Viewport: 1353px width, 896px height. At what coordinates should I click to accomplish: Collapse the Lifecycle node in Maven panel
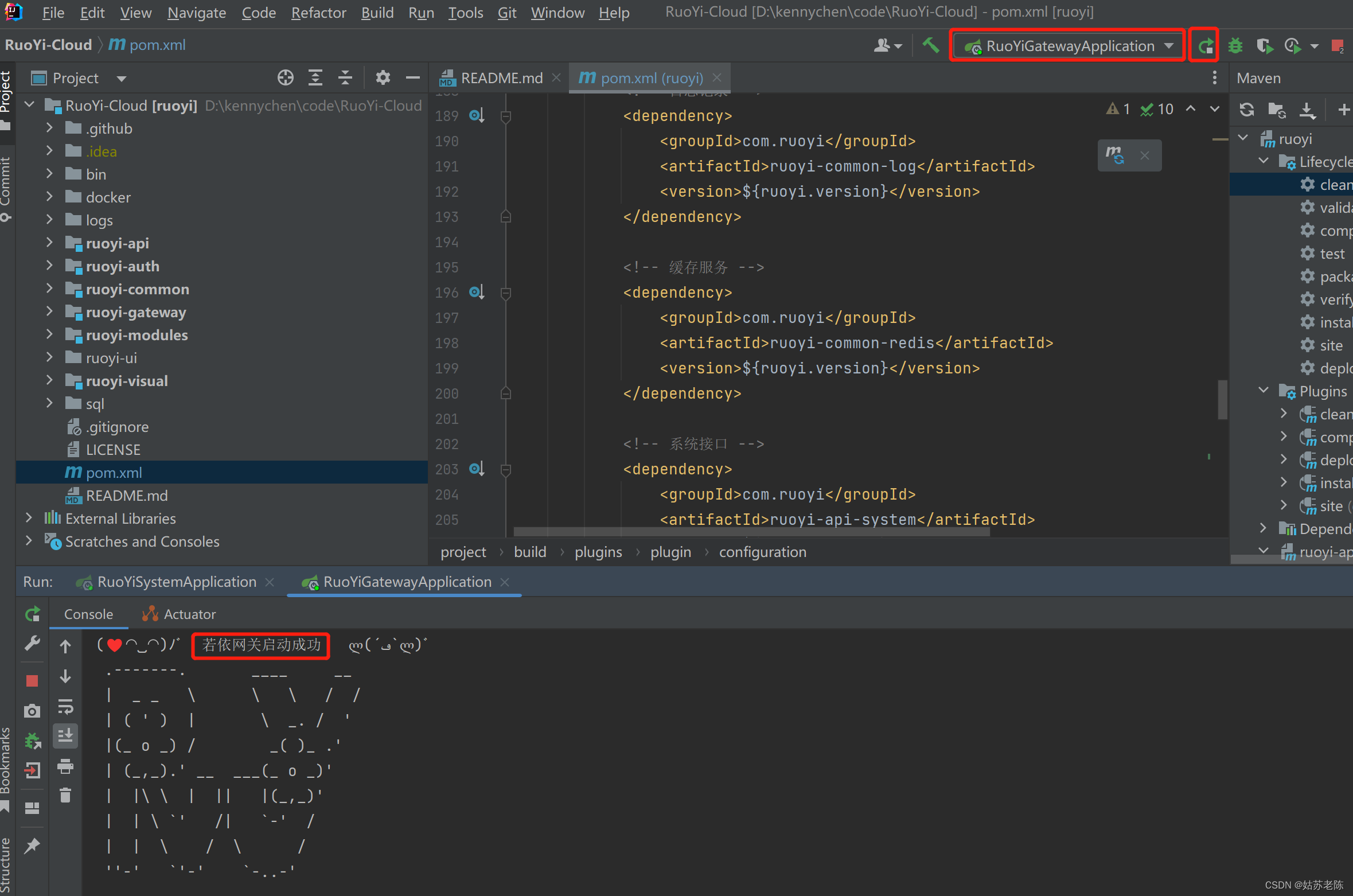(1264, 161)
